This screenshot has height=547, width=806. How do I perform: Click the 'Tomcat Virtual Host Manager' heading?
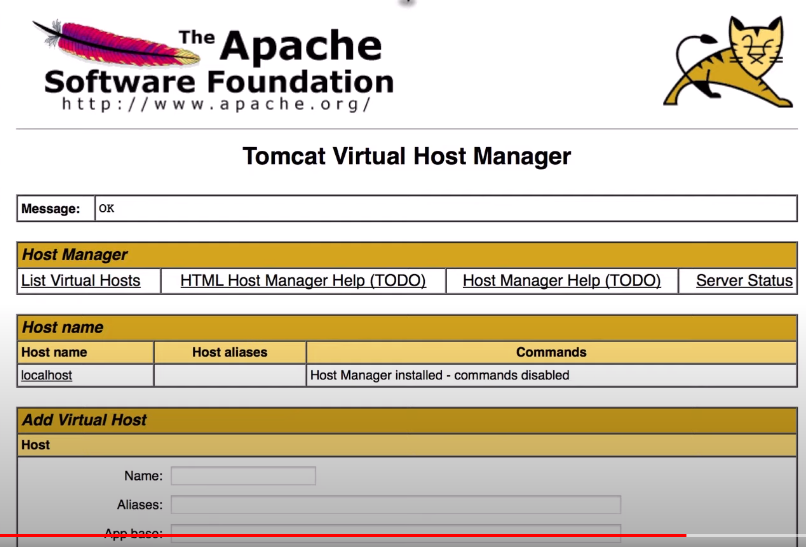tap(407, 156)
